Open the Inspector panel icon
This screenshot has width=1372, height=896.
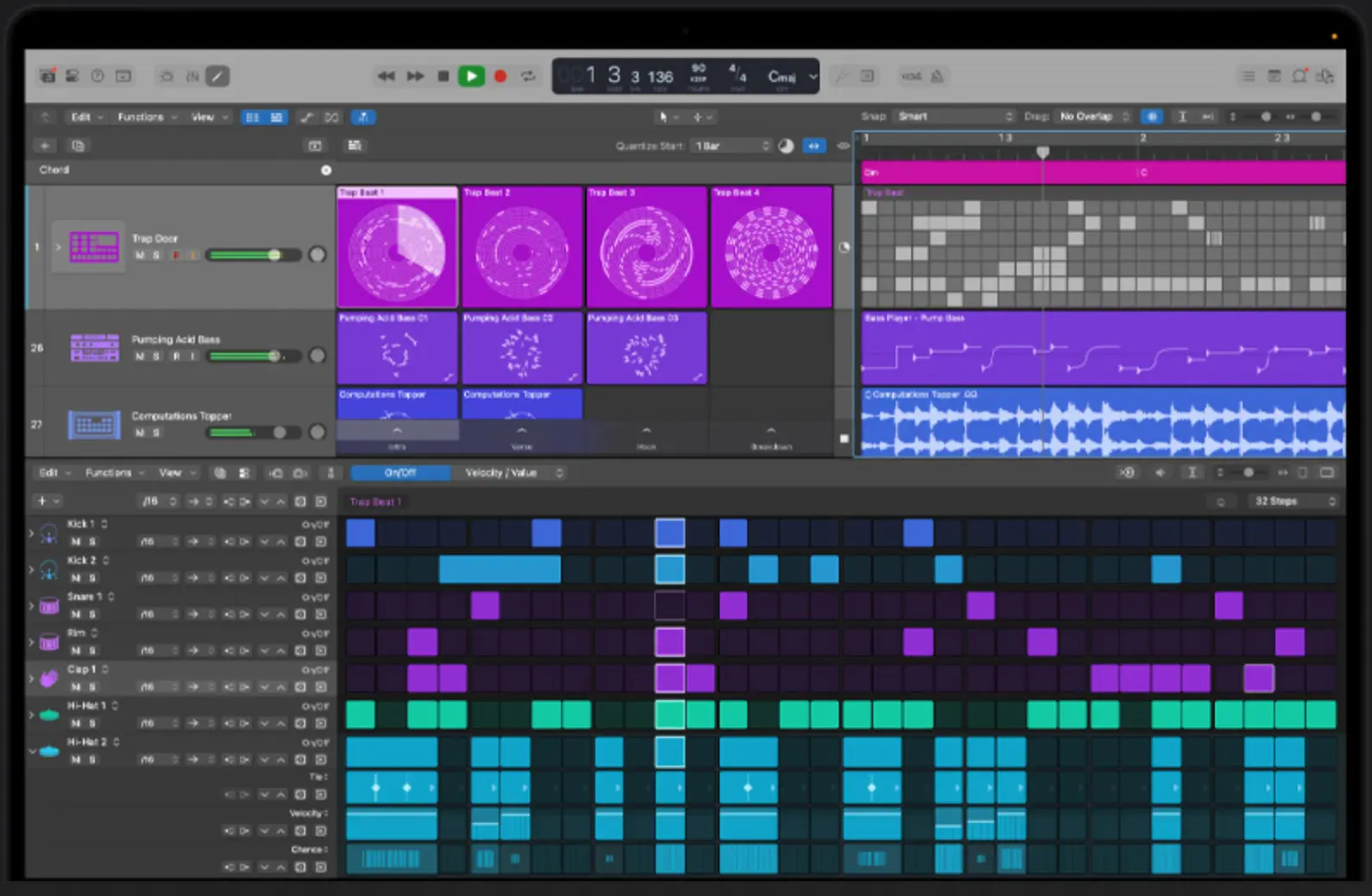tap(72, 76)
